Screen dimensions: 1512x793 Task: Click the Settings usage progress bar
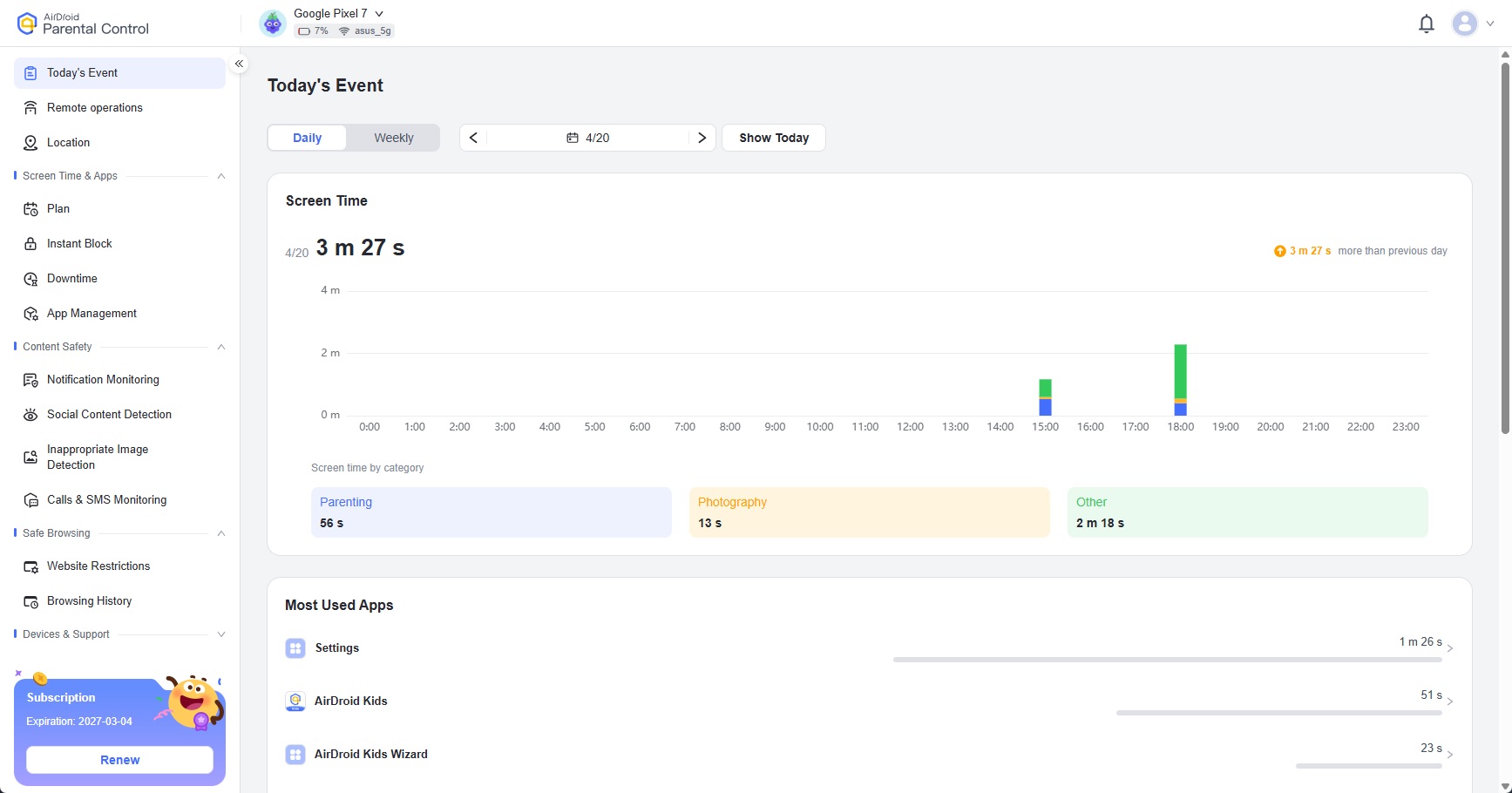pos(1168,660)
